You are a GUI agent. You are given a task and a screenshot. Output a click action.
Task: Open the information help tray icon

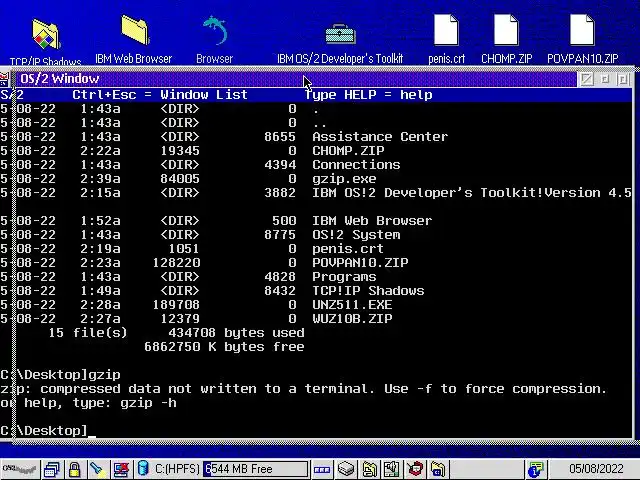pos(536,469)
